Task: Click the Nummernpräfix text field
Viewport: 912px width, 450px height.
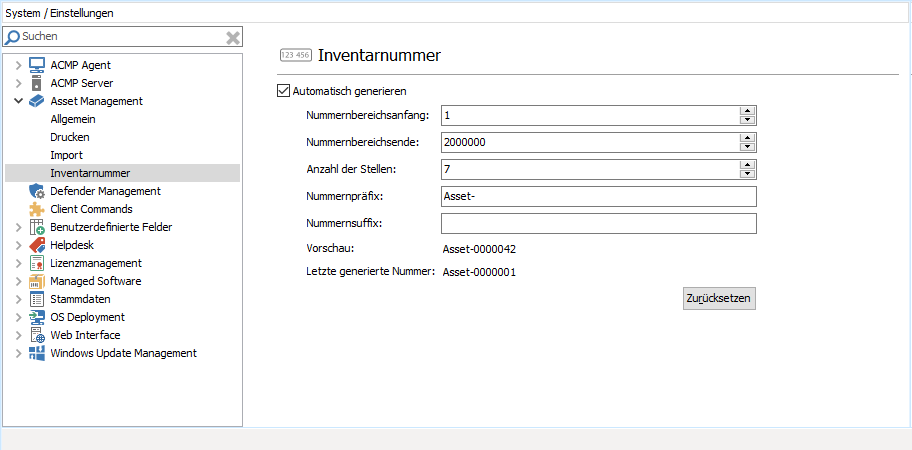Action: (599, 197)
